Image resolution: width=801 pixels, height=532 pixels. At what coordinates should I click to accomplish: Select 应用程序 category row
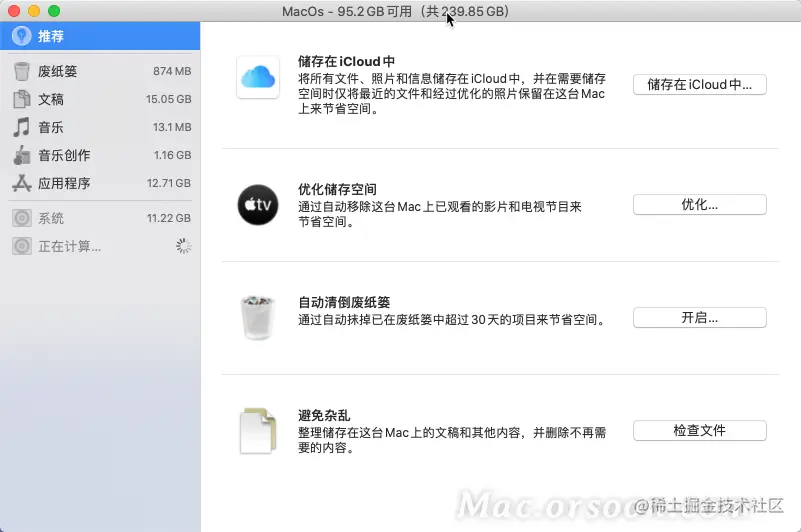coord(102,183)
